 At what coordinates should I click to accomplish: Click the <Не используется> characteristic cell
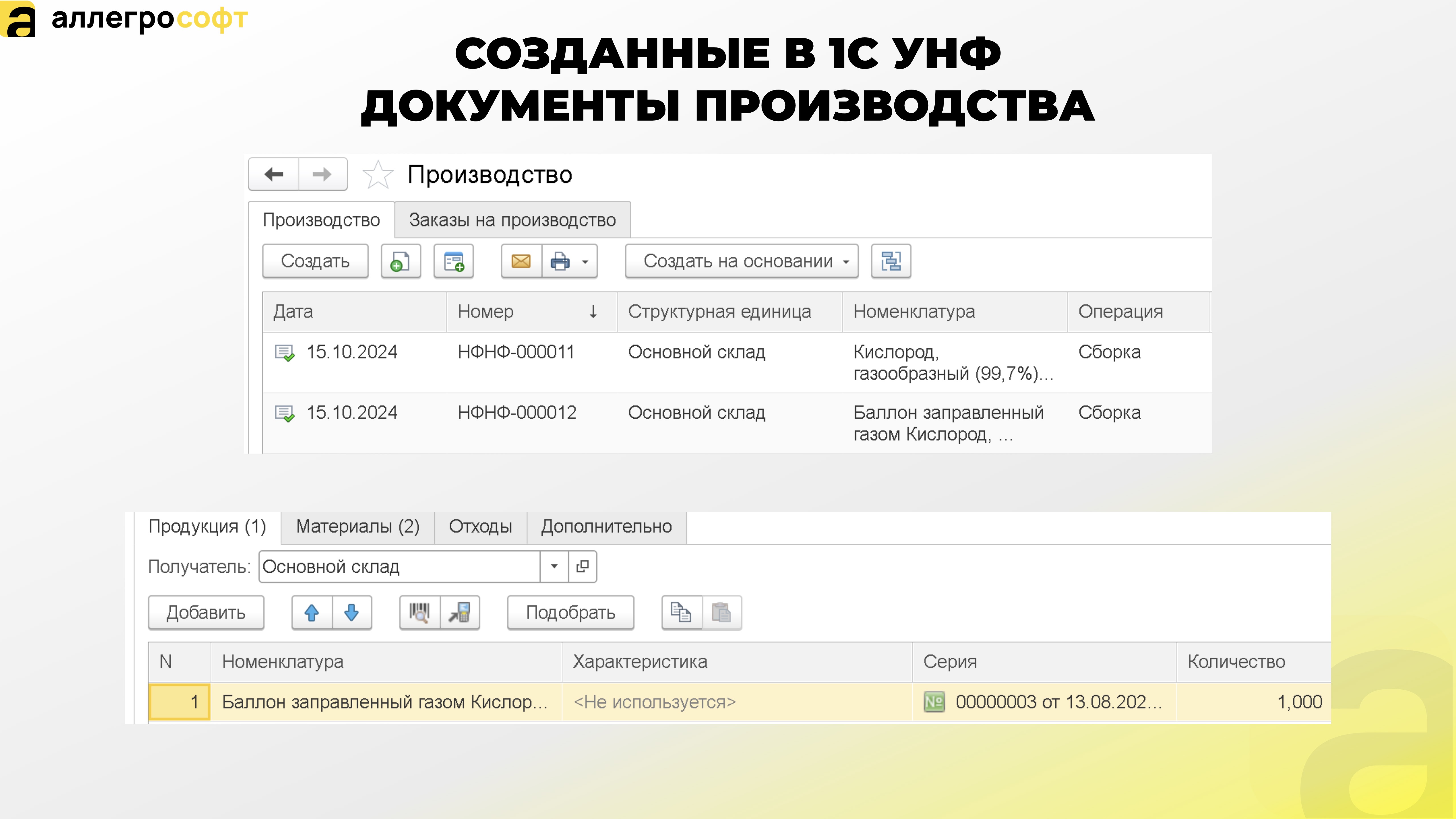click(737, 702)
